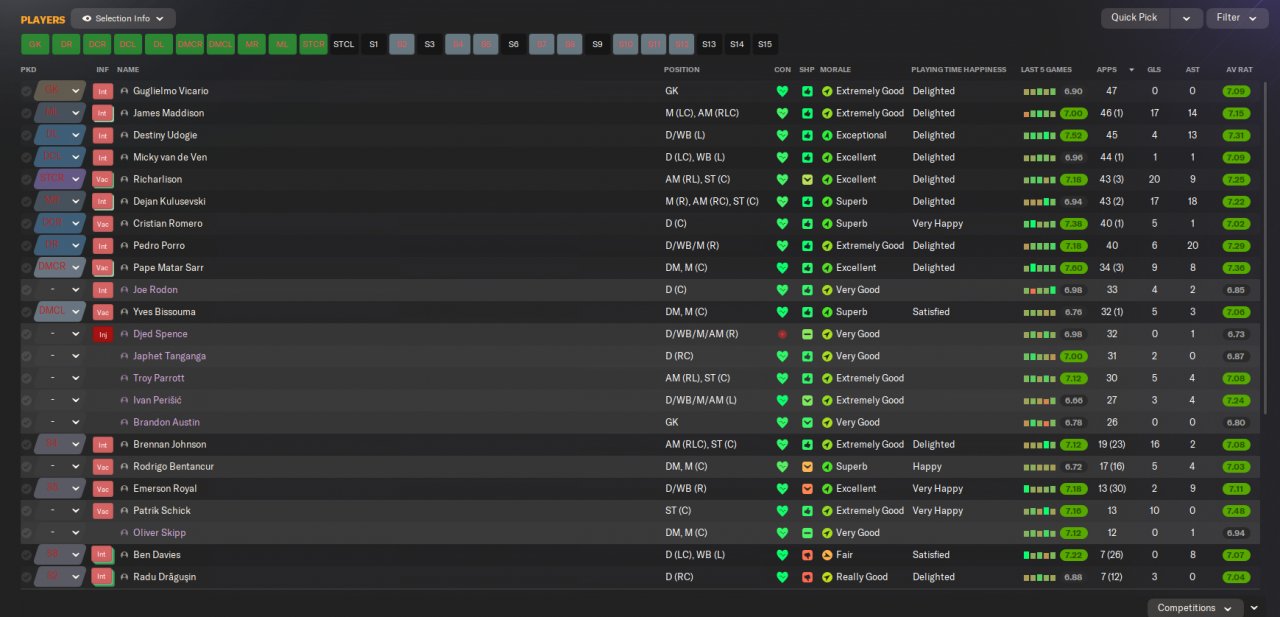Open the position selector dropdown for Joe Rodon
Image resolution: width=1280 pixels, height=617 pixels.
pyautogui.click(x=75, y=290)
